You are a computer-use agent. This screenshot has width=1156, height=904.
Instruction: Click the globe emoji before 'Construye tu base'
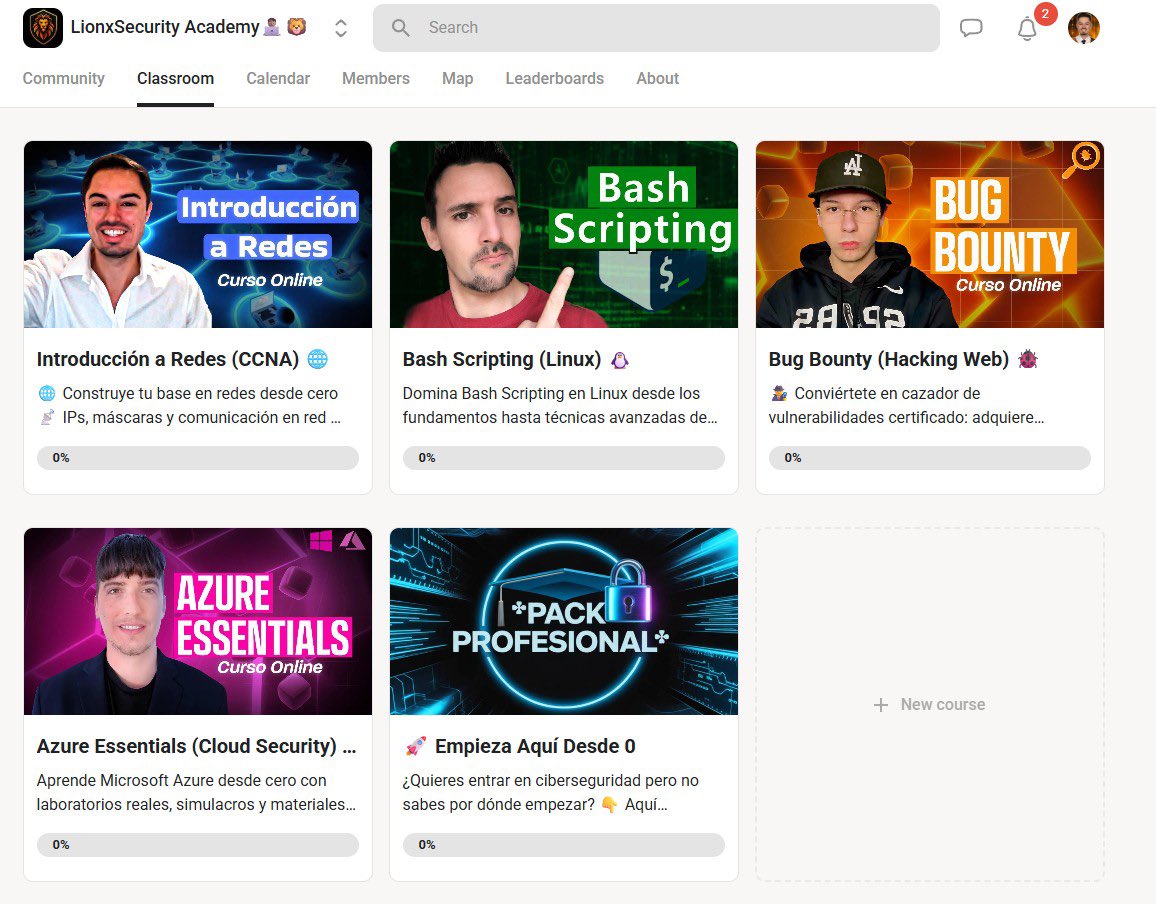pyautogui.click(x=46, y=394)
